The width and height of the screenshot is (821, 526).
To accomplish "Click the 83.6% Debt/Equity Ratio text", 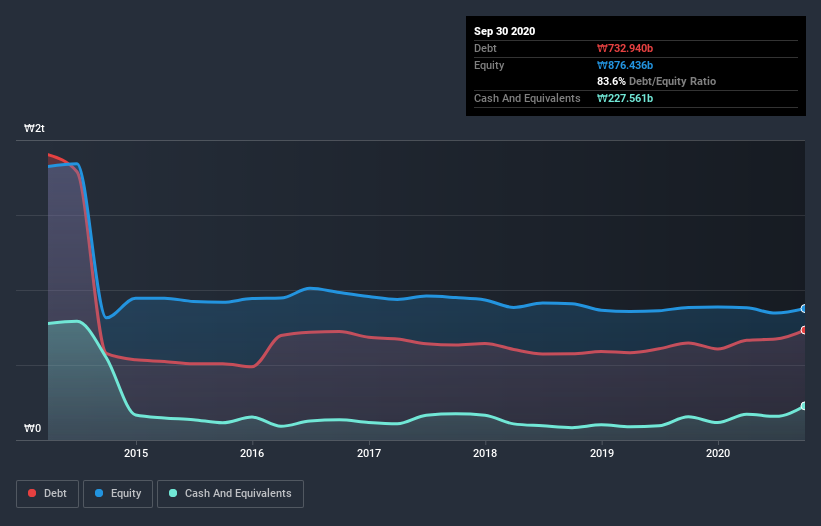I will pos(656,81).
